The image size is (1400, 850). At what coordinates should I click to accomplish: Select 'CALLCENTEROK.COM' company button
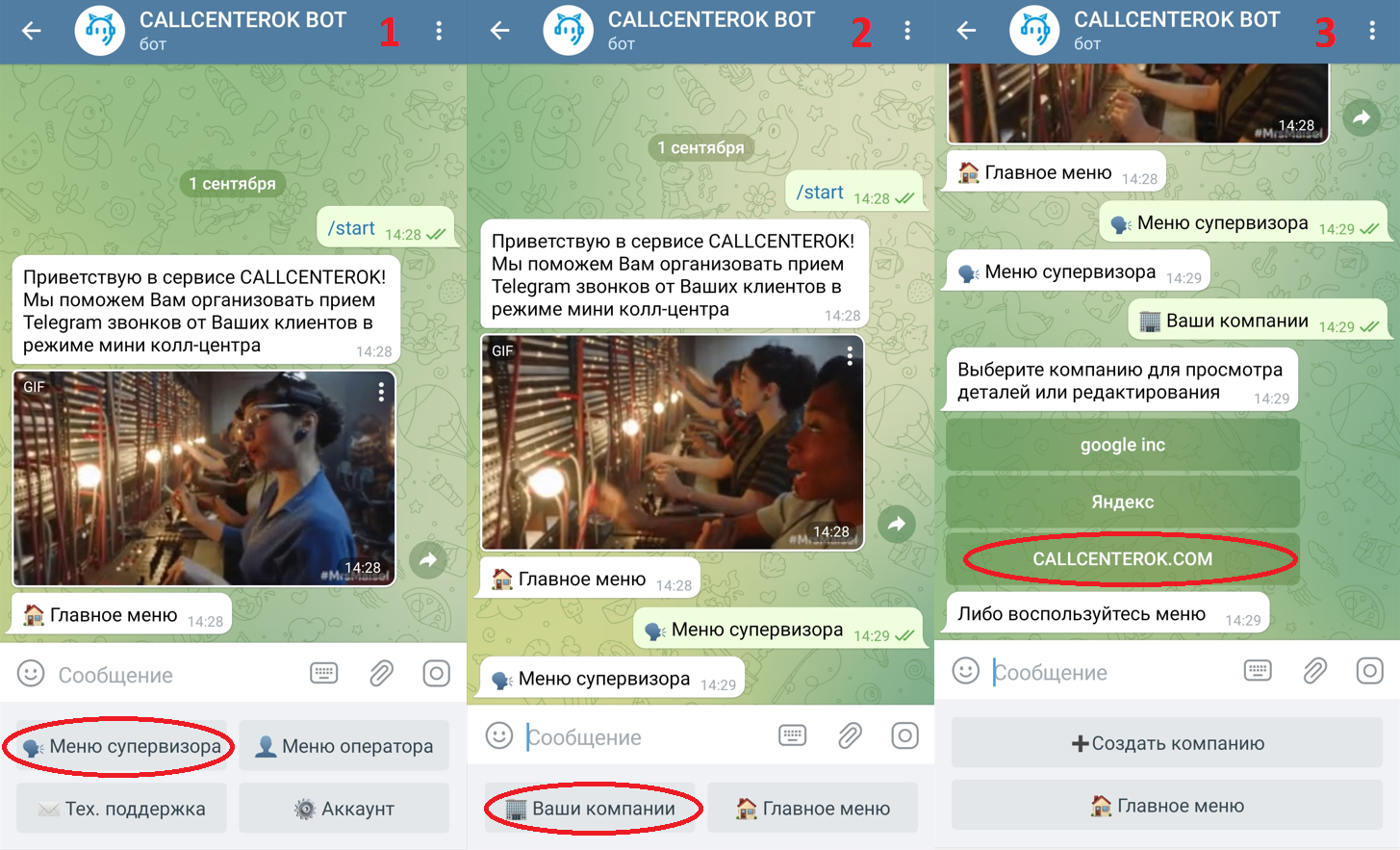[1123, 559]
